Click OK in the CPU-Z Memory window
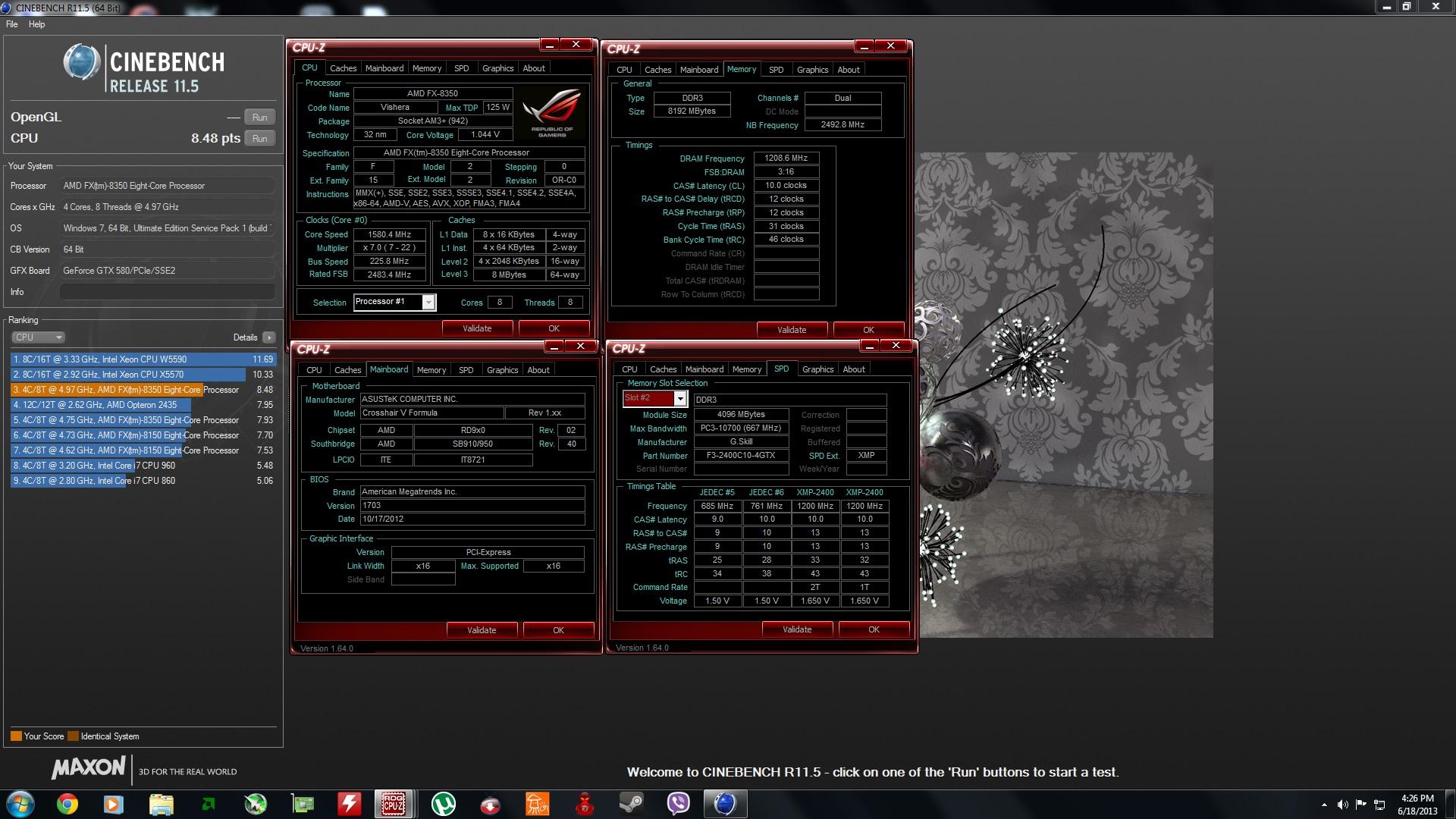The height and width of the screenshot is (819, 1456). tap(868, 330)
